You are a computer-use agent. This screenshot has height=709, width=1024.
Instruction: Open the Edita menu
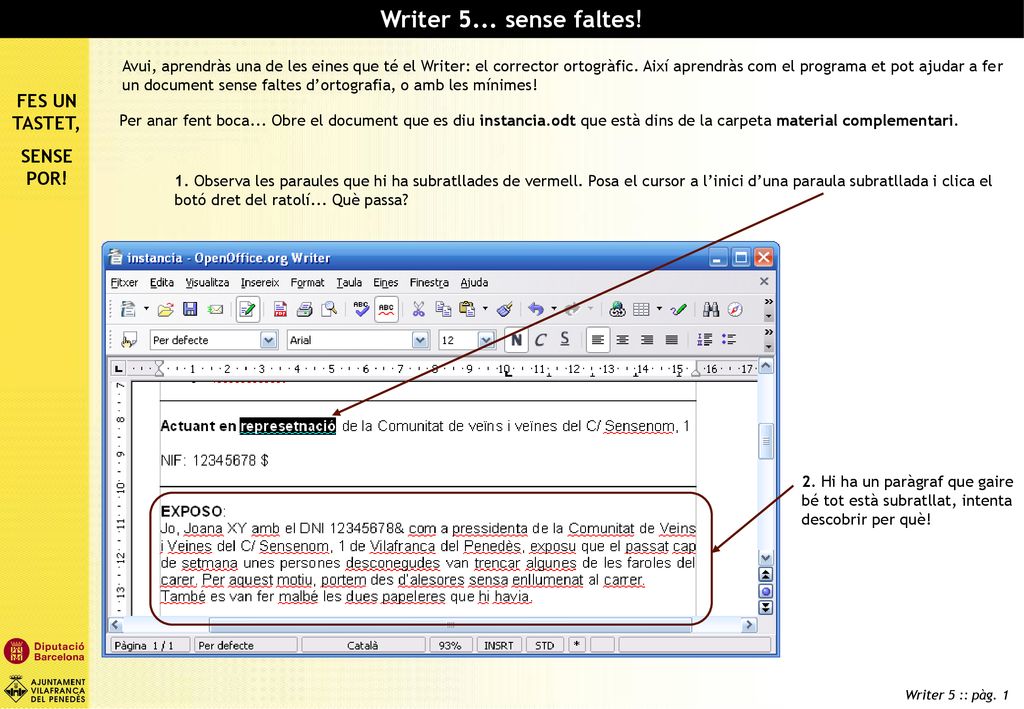pyautogui.click(x=161, y=283)
